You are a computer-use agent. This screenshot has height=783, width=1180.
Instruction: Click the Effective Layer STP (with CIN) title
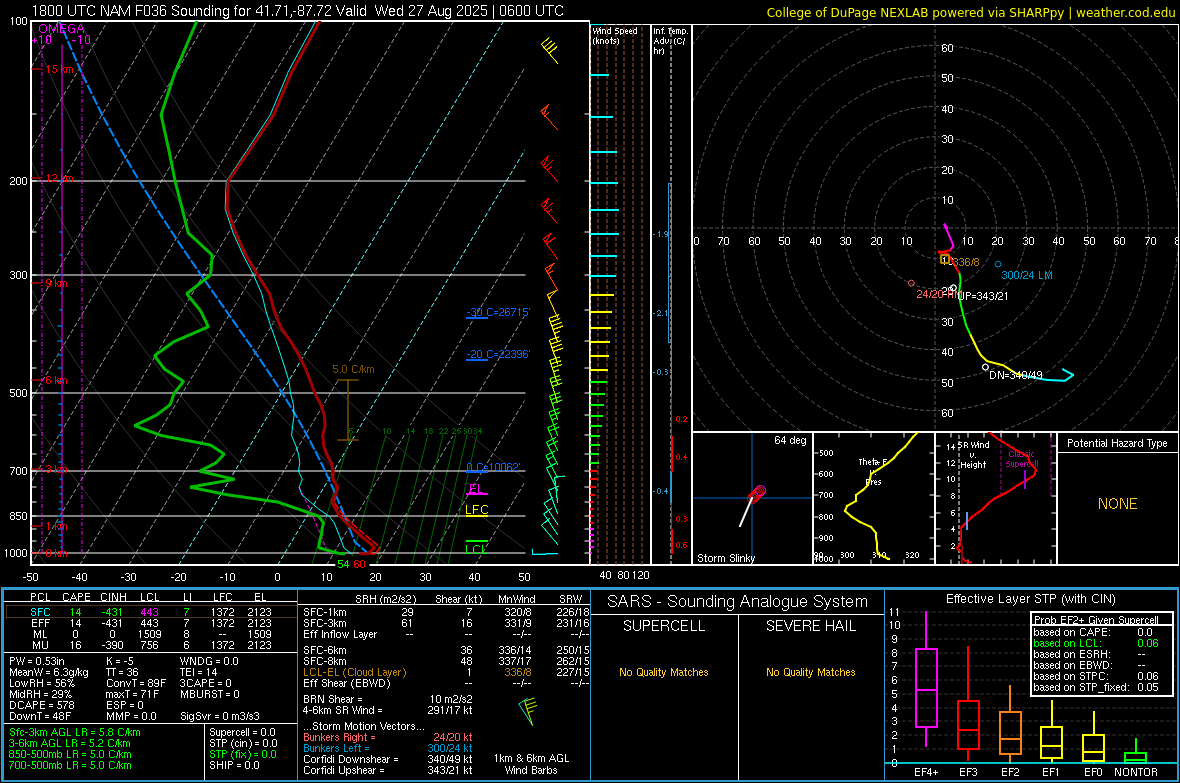click(1030, 599)
